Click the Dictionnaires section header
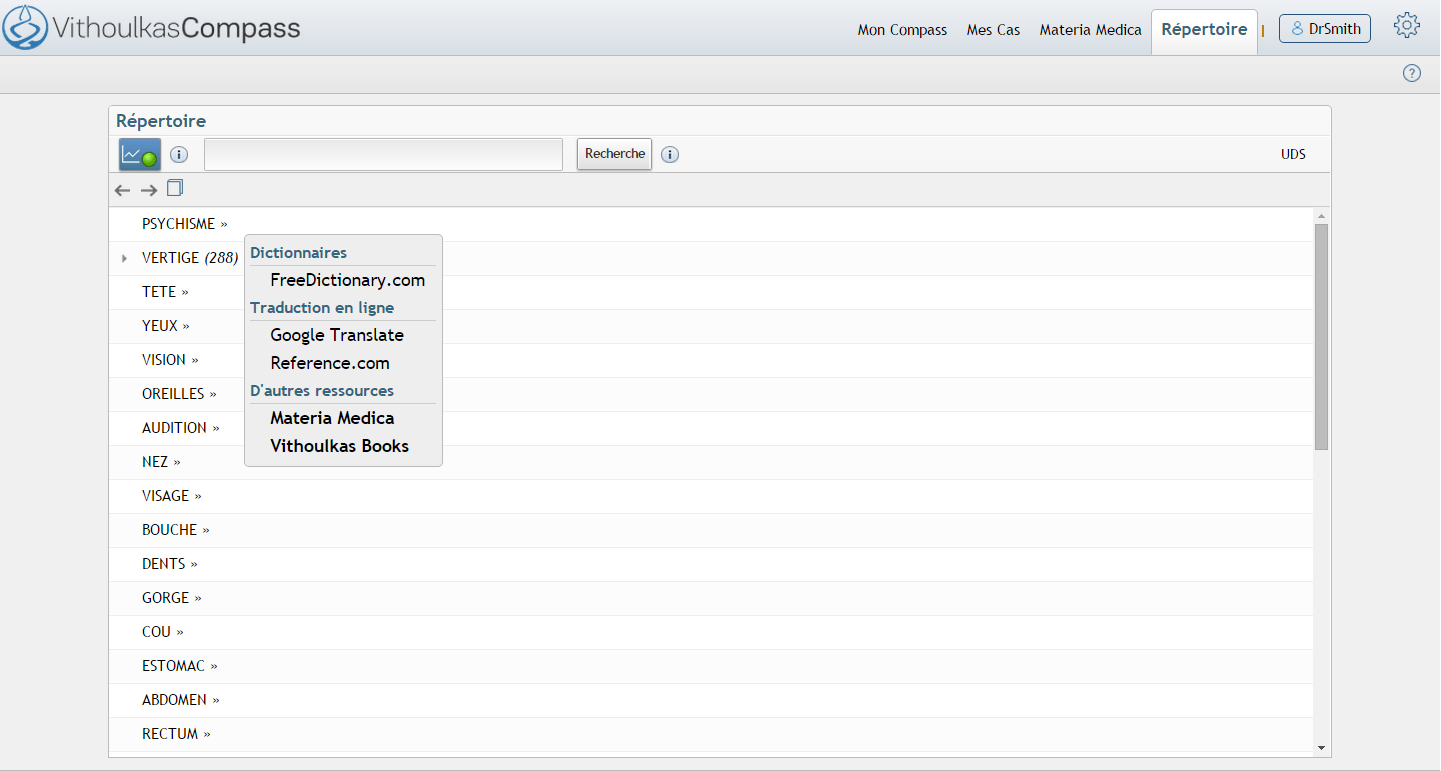Screen dimensions: 1441x771 [298, 253]
